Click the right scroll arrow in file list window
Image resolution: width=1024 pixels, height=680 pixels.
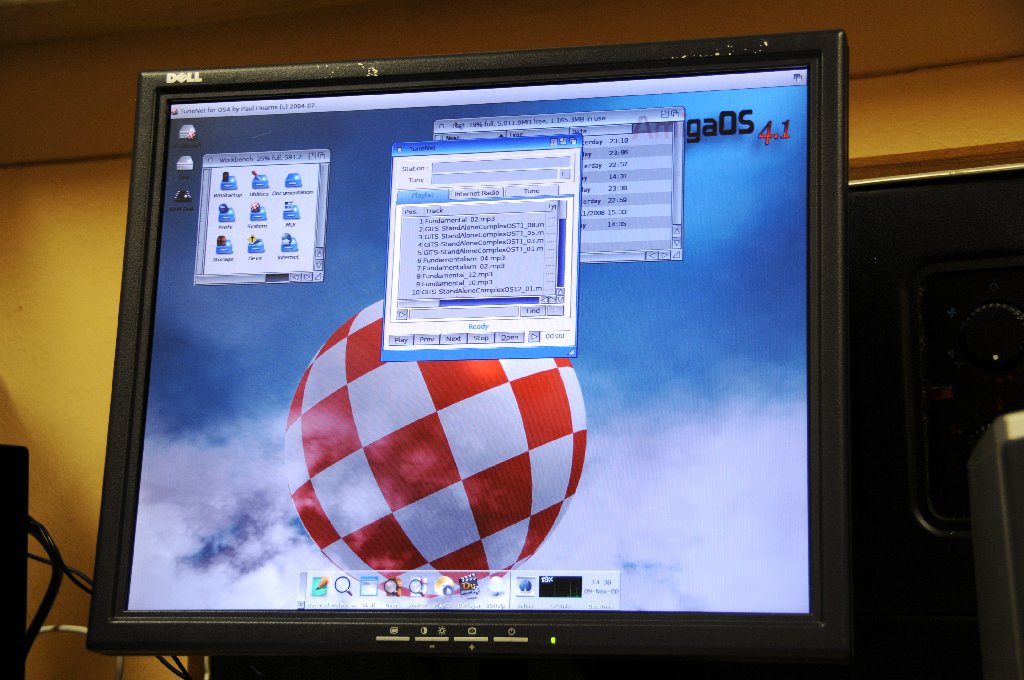[x=664, y=255]
